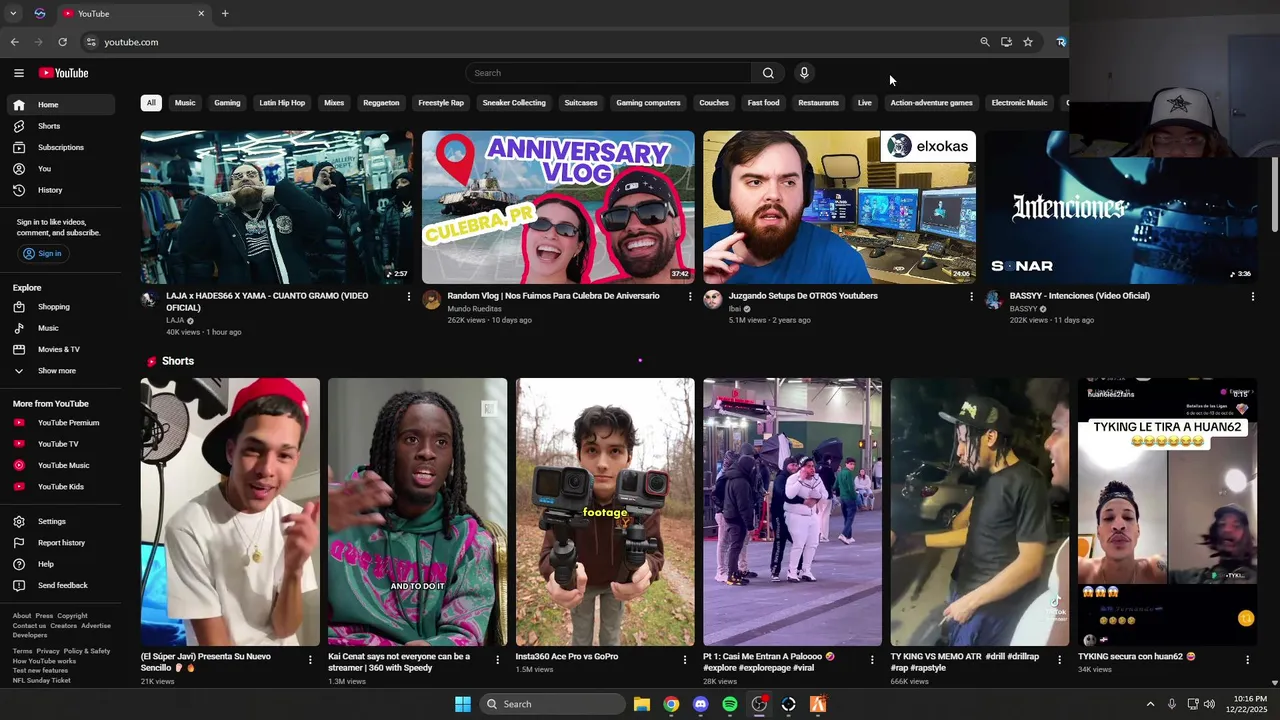Select the Gaming filter chip
Viewport: 1280px width, 720px height.
point(227,103)
